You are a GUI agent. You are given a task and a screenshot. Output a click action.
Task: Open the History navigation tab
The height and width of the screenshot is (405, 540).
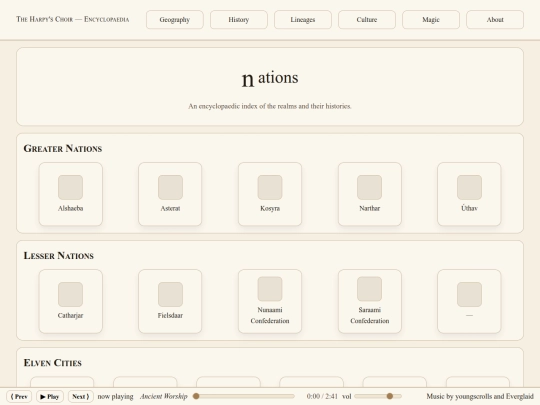(239, 20)
